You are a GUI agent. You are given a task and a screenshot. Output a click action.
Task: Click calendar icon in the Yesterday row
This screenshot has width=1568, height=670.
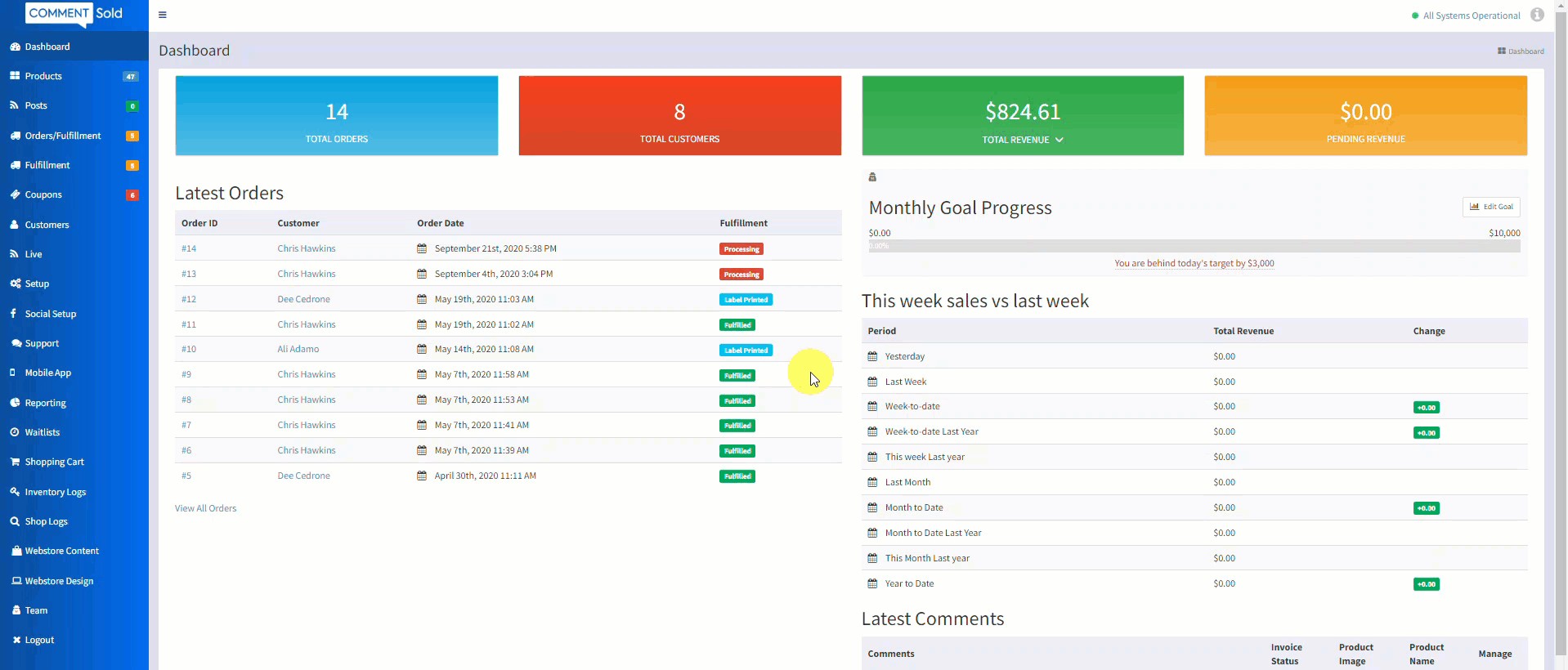pos(872,356)
